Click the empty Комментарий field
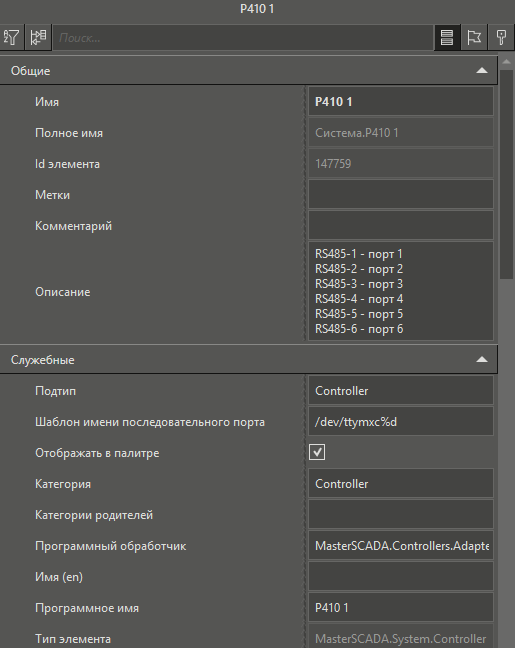515x648 pixels. (401, 226)
